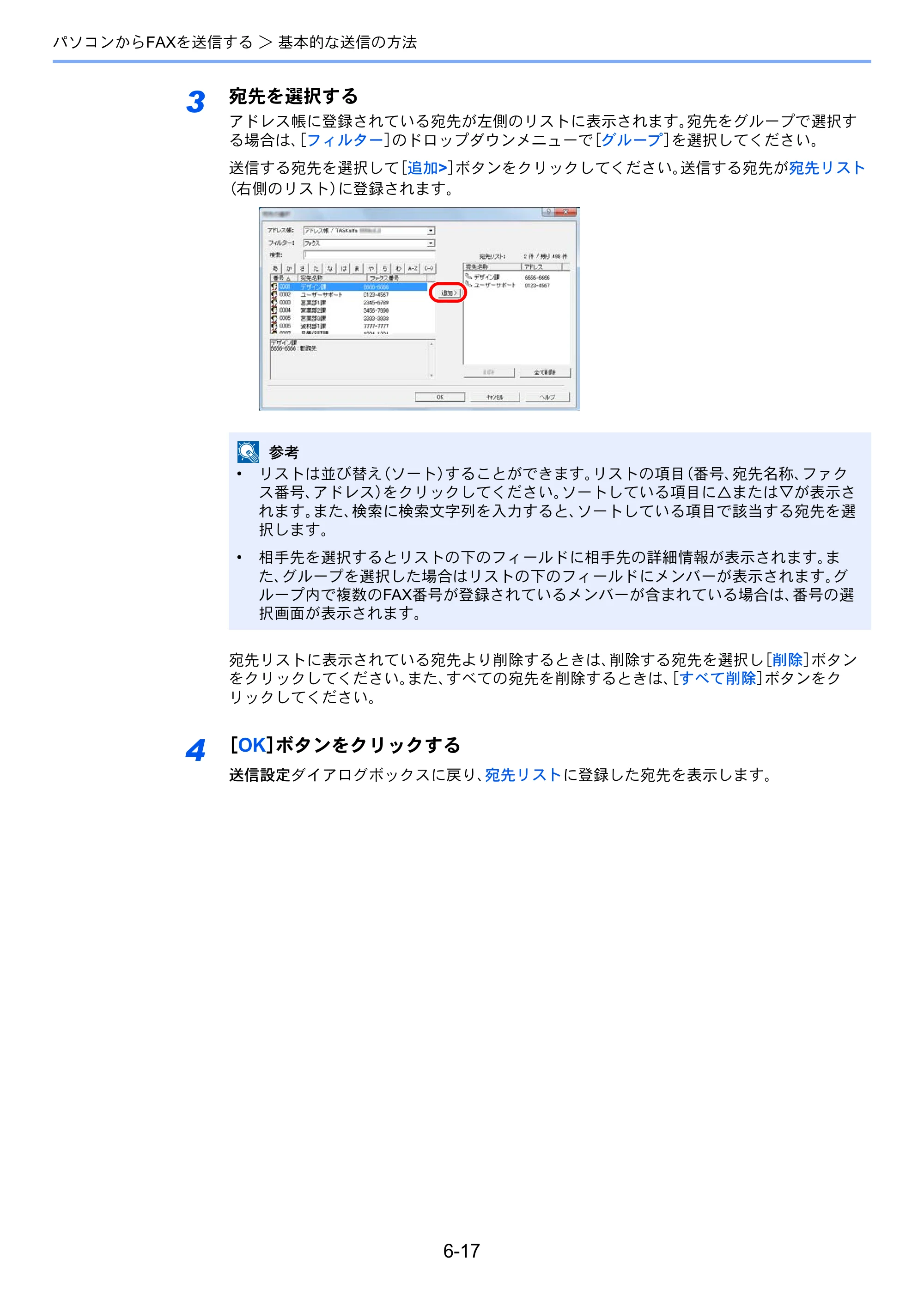The height and width of the screenshot is (1307, 924).
Task: Click contact icon of row 0005
Action: (x=274, y=318)
